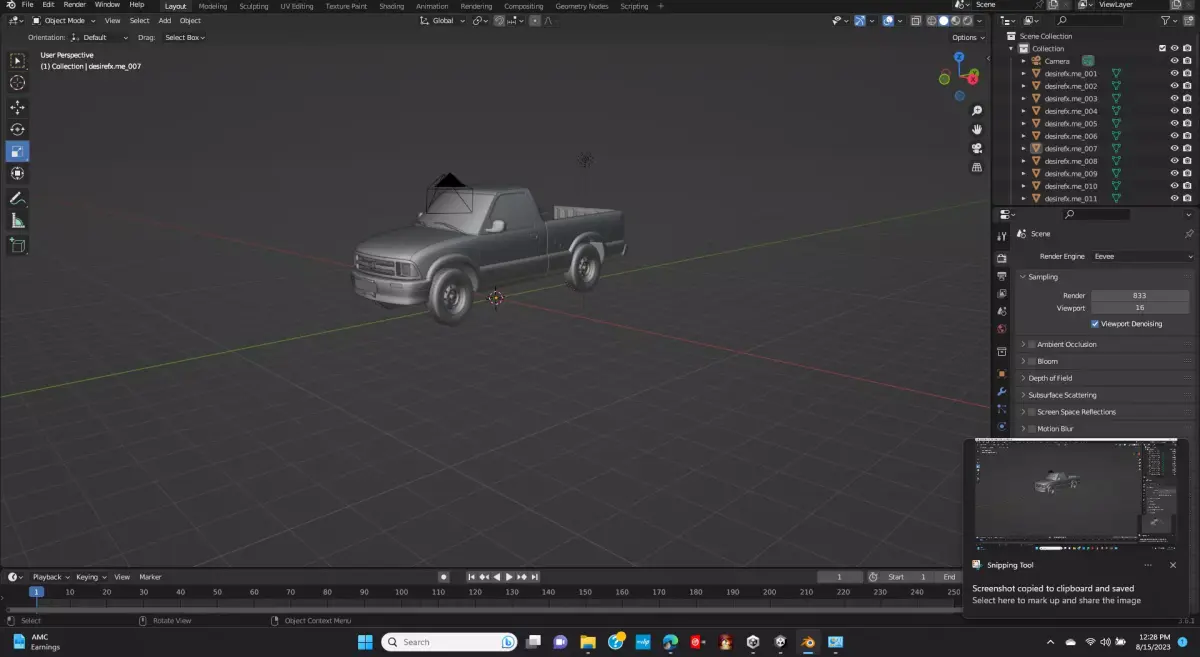Switch to the Shading workspace tab
1200x657 pixels.
point(391,6)
